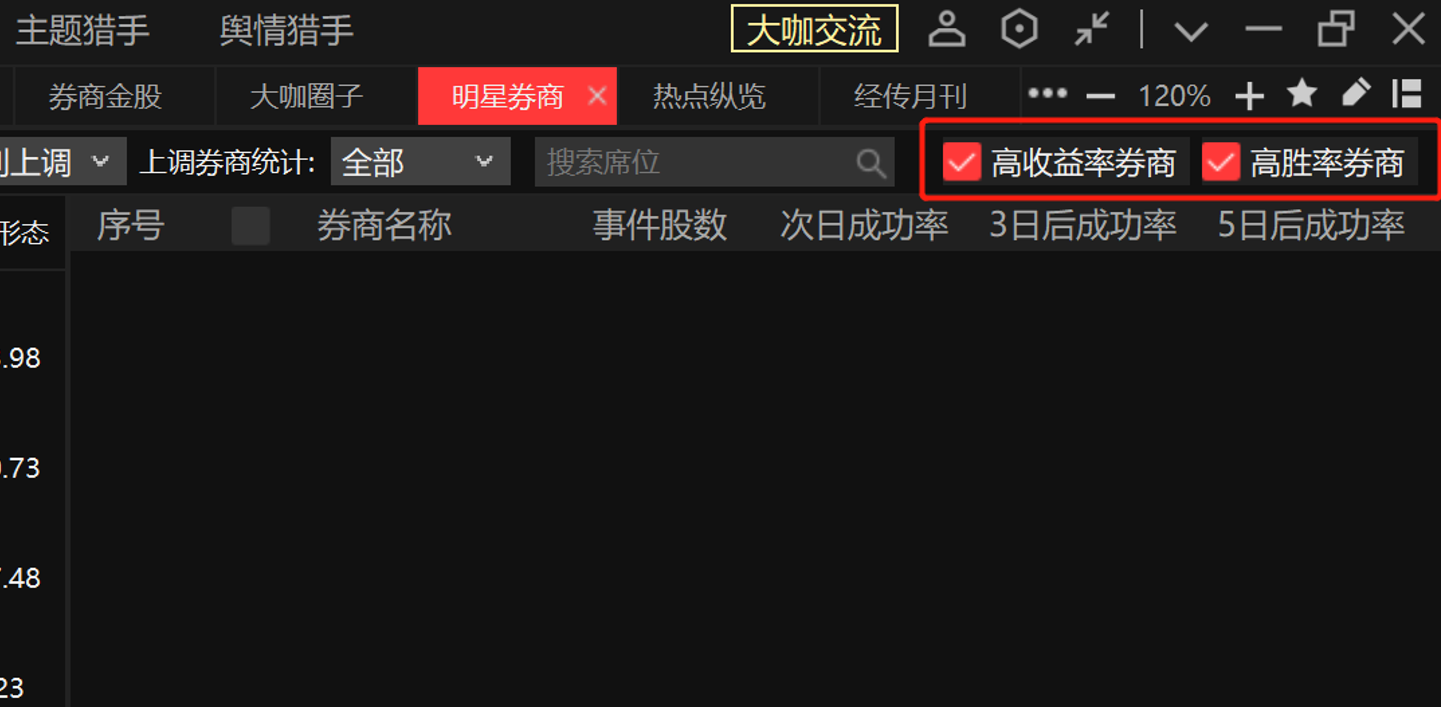Click the pencil edit icon
This screenshot has height=707, width=1441.
1355,94
